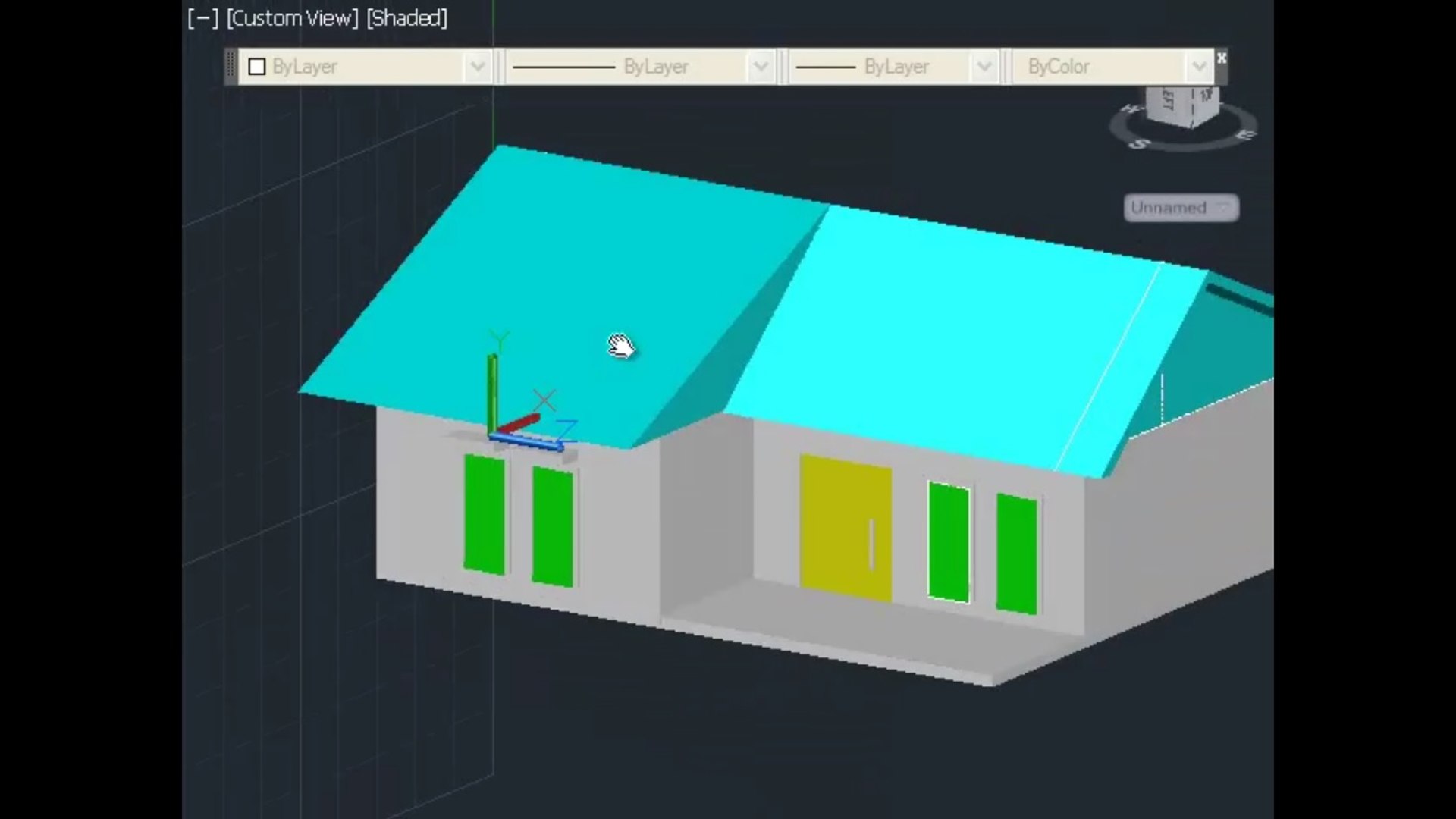Click the ByLayer color swatch square
The image size is (1456, 819).
pyautogui.click(x=257, y=67)
